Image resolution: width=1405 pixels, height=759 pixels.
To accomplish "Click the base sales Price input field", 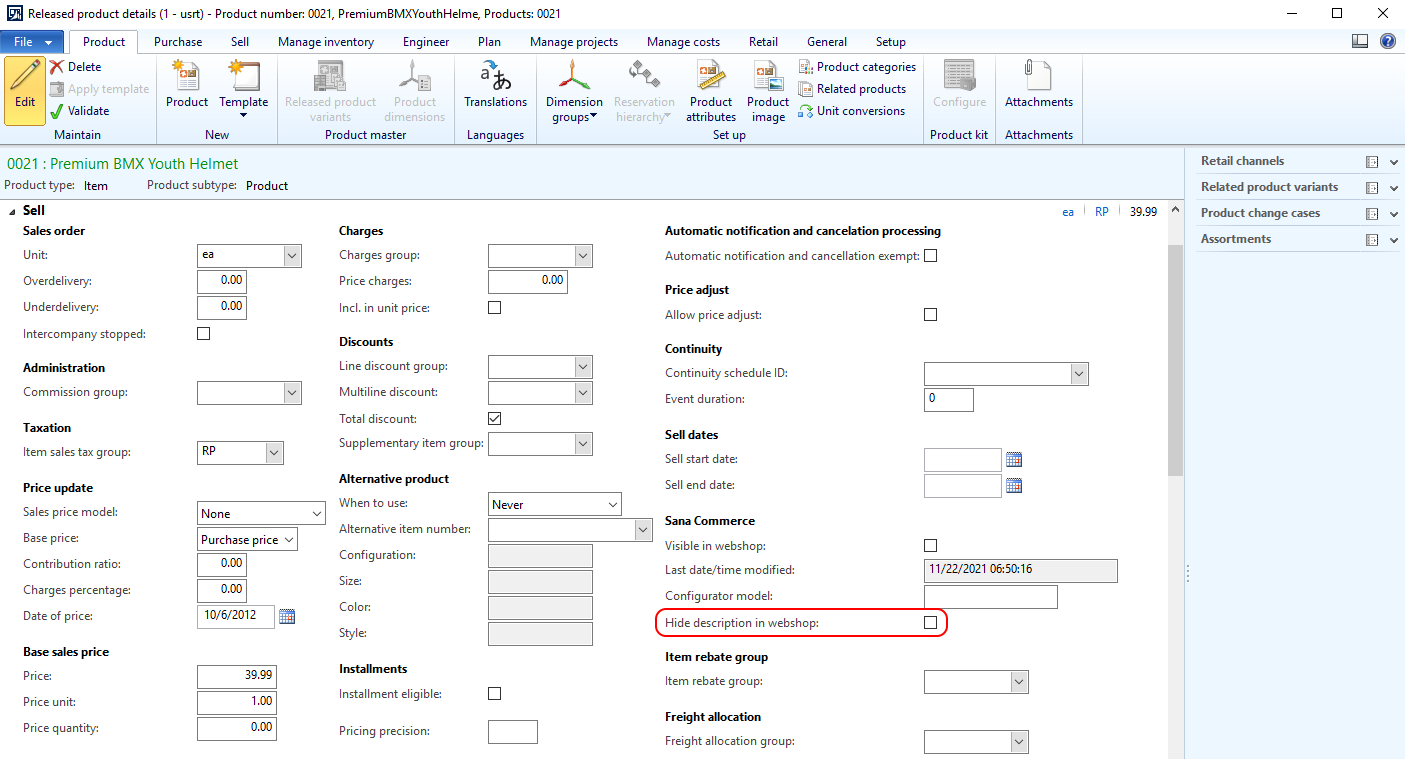I will pyautogui.click(x=237, y=677).
